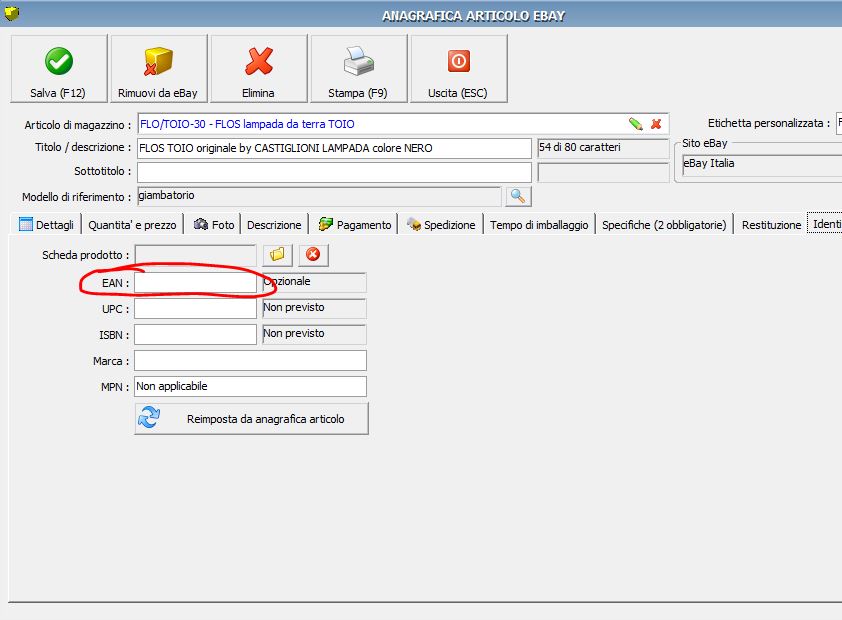
Task: Open the Quantita' e prezzo tab
Action: (132, 224)
